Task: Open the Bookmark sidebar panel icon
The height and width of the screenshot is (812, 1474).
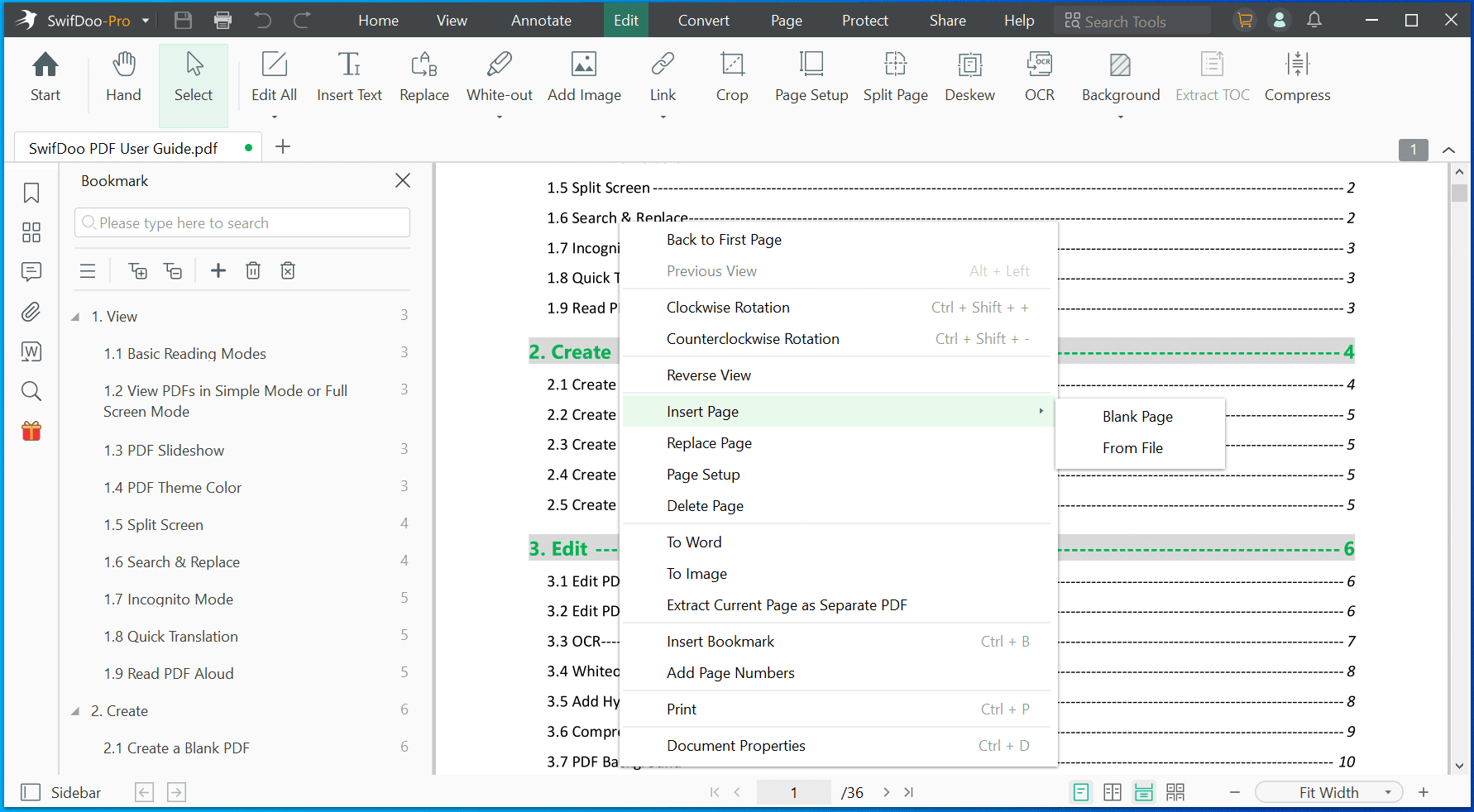Action: click(x=31, y=193)
